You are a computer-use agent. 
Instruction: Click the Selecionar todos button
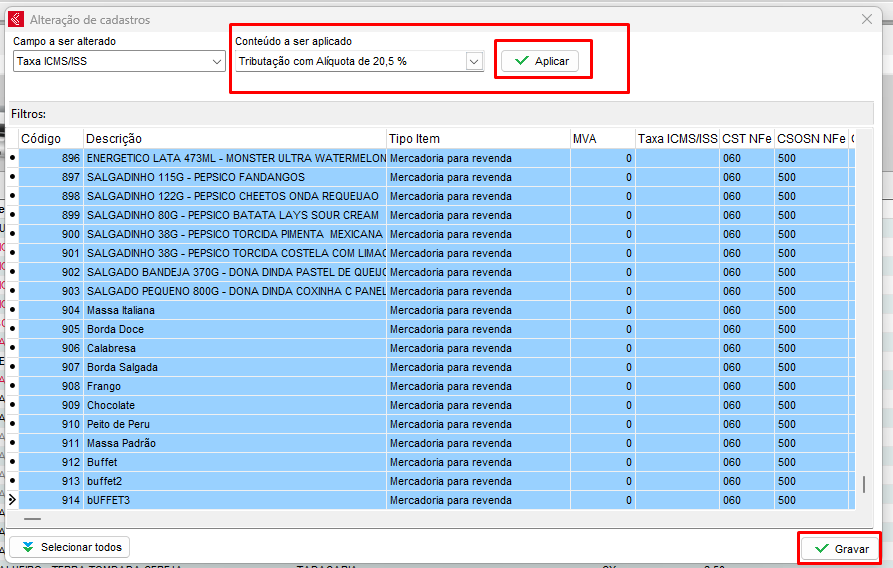point(70,547)
